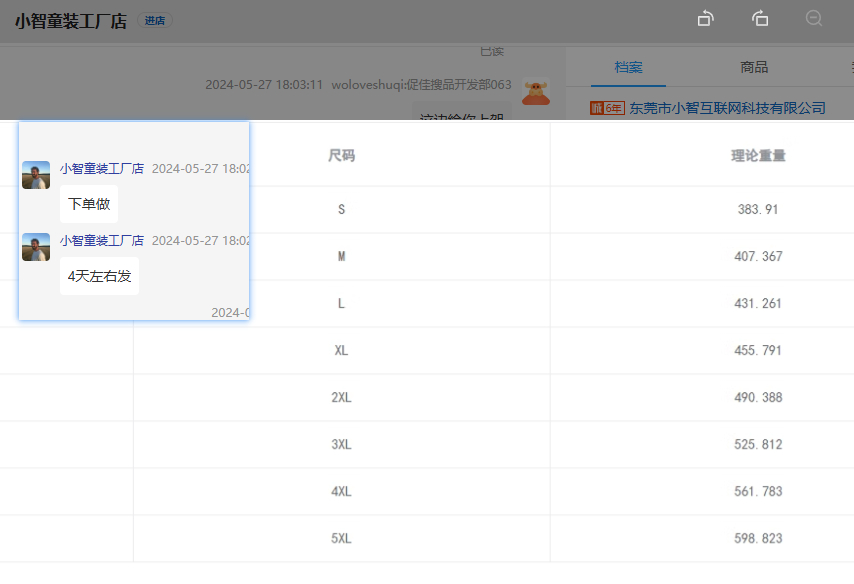Image resolution: width=854 pixels, height=584 pixels.
Task: Click sender avatar beside 下单做 message
Action: [36, 175]
